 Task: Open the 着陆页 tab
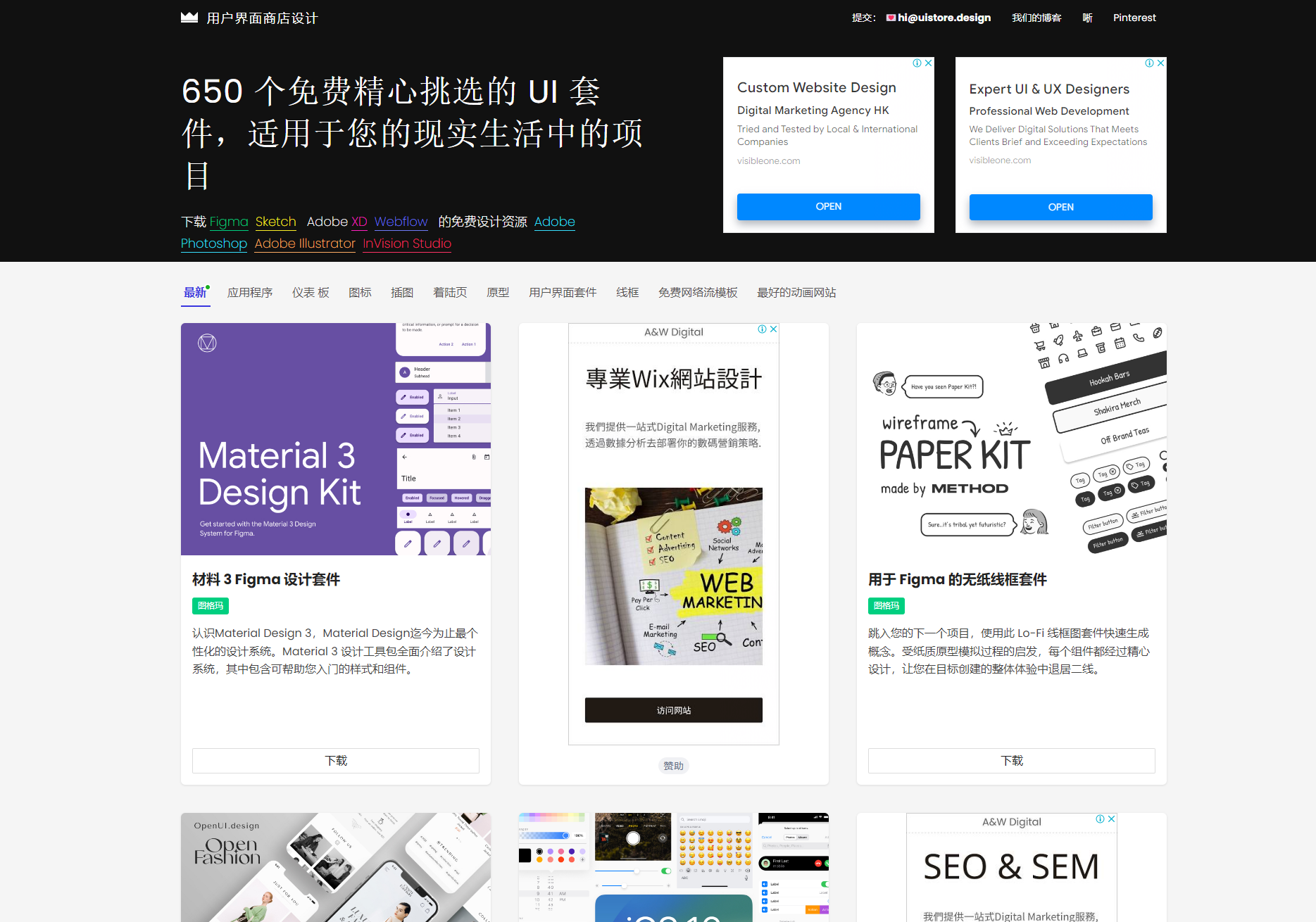450,293
